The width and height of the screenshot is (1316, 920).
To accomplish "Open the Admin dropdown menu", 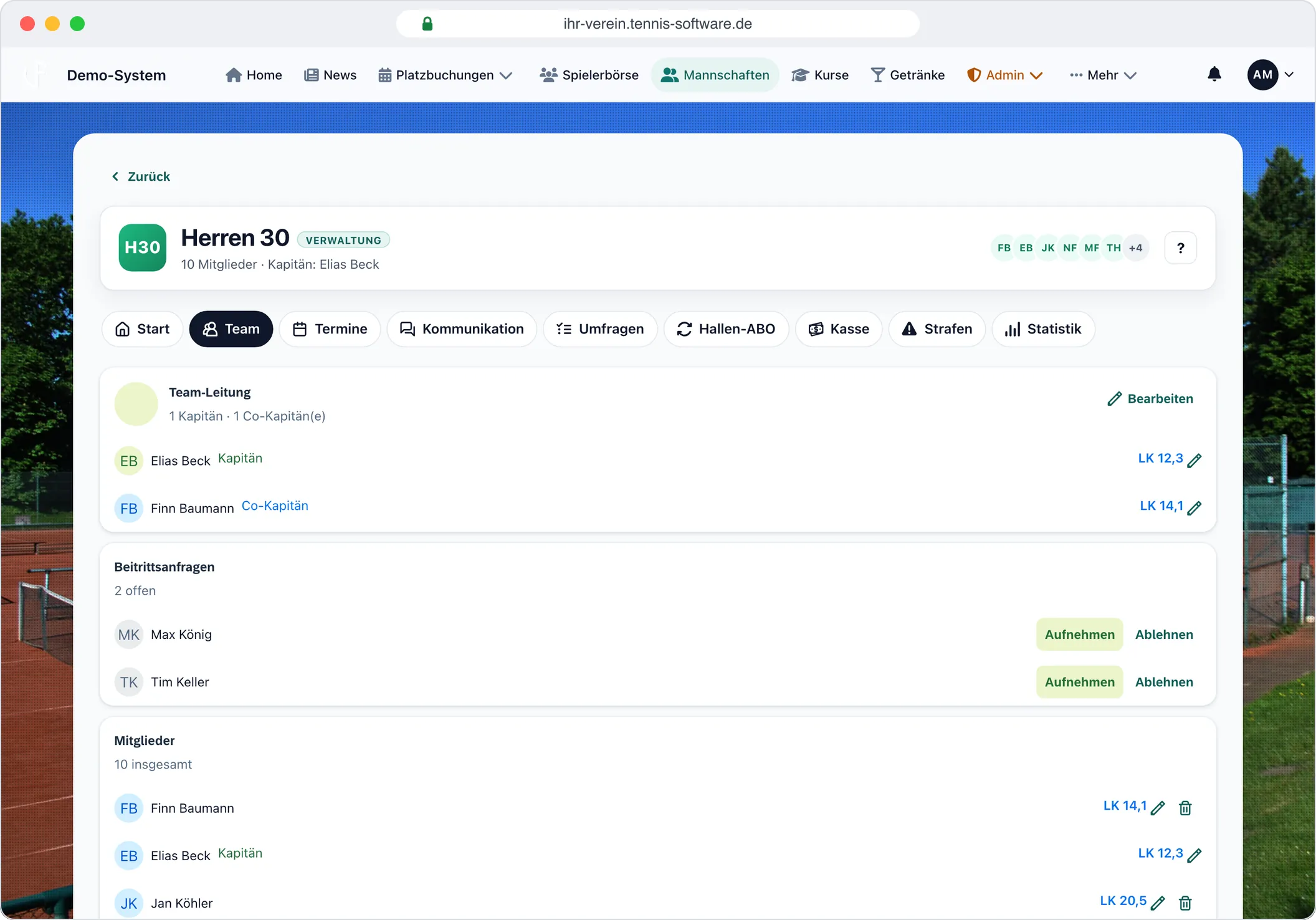I will [x=1004, y=75].
